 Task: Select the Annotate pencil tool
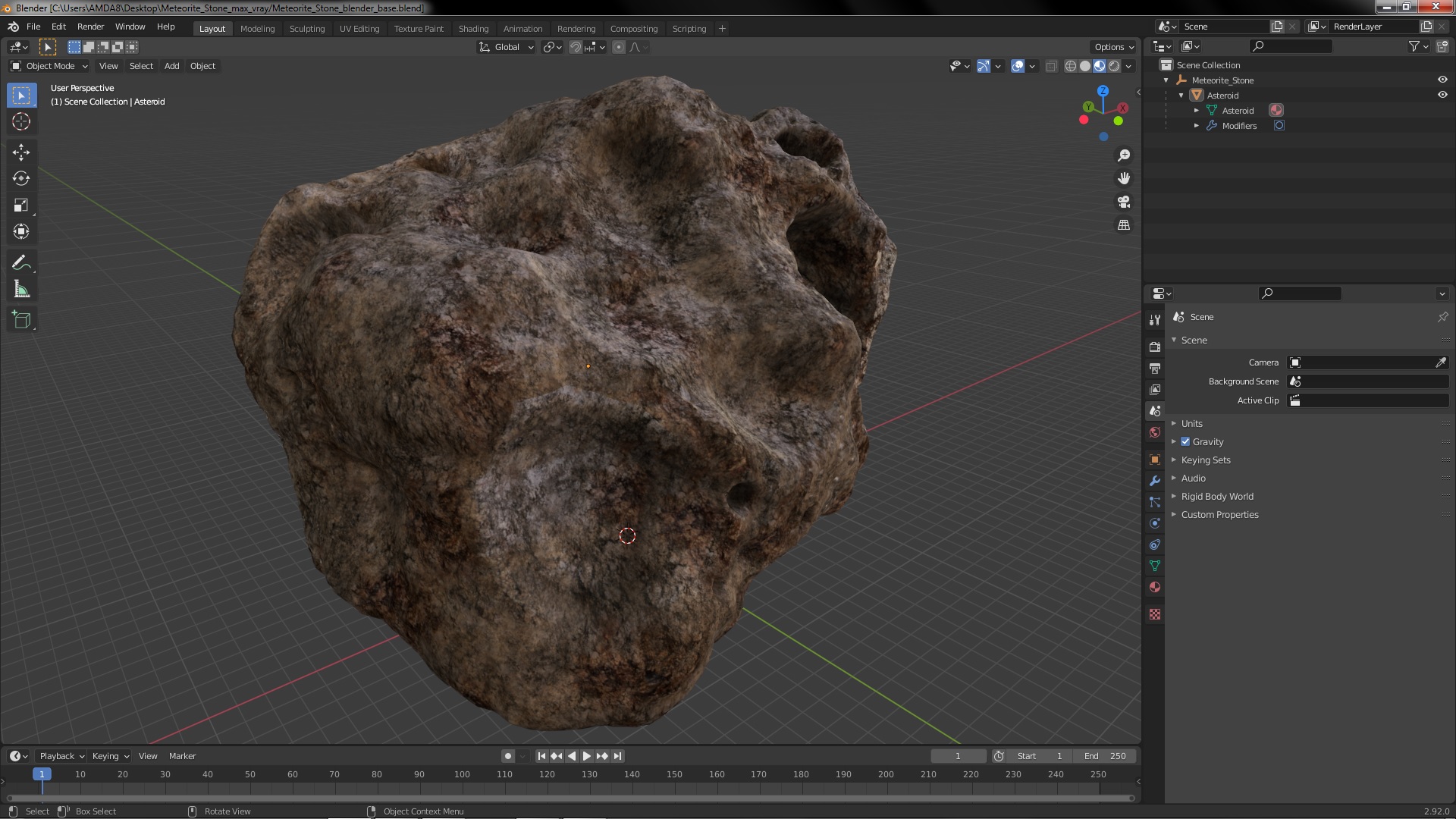pos(21,263)
